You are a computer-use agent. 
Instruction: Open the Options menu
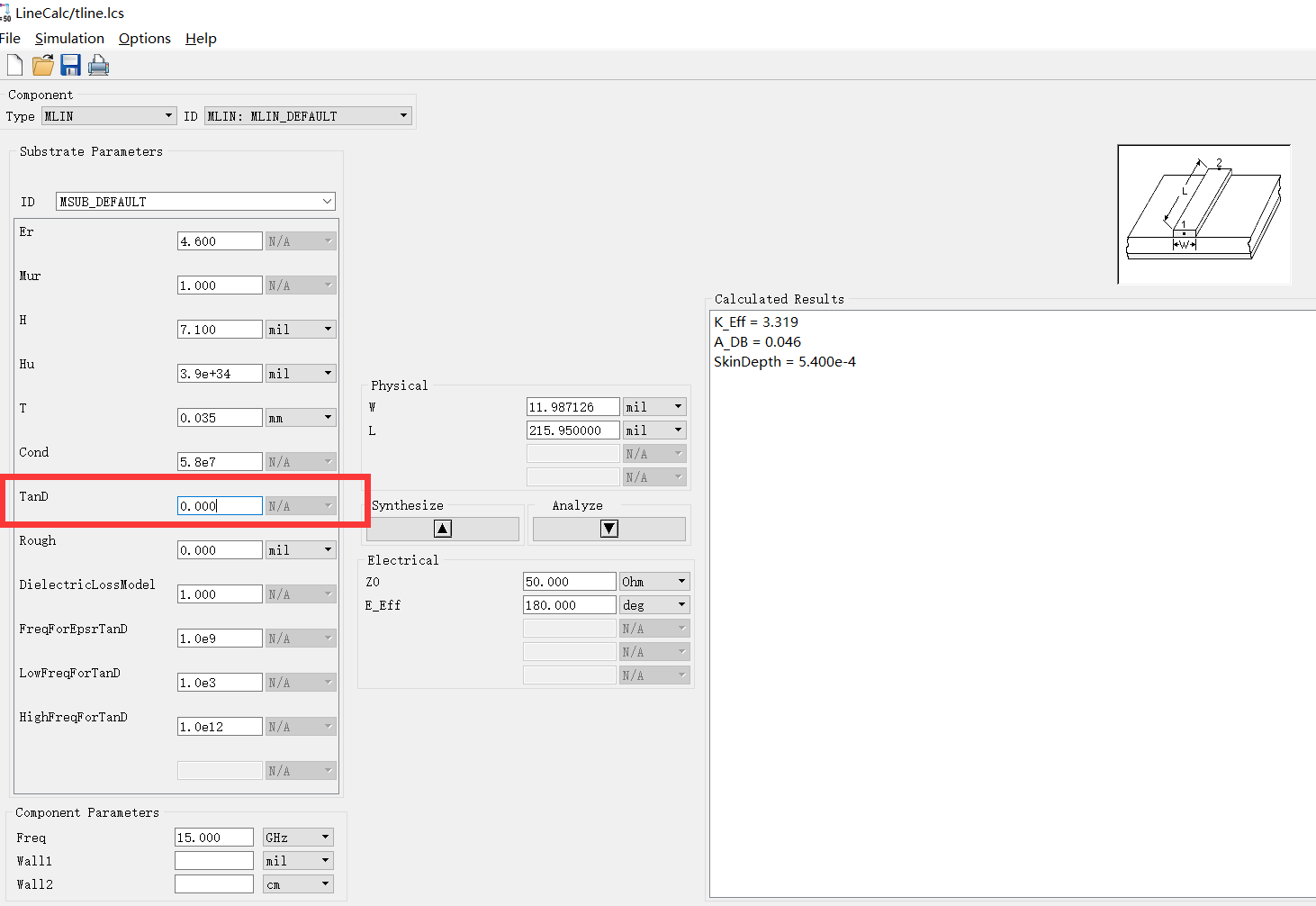pos(144,39)
